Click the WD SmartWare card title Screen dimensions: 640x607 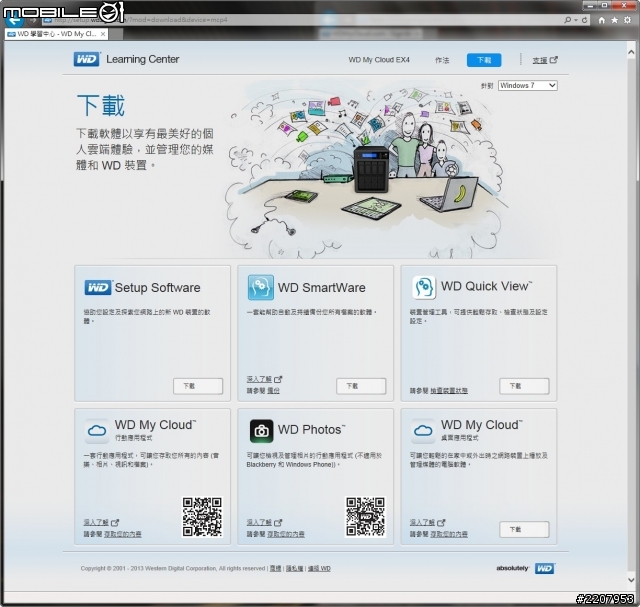coord(322,287)
